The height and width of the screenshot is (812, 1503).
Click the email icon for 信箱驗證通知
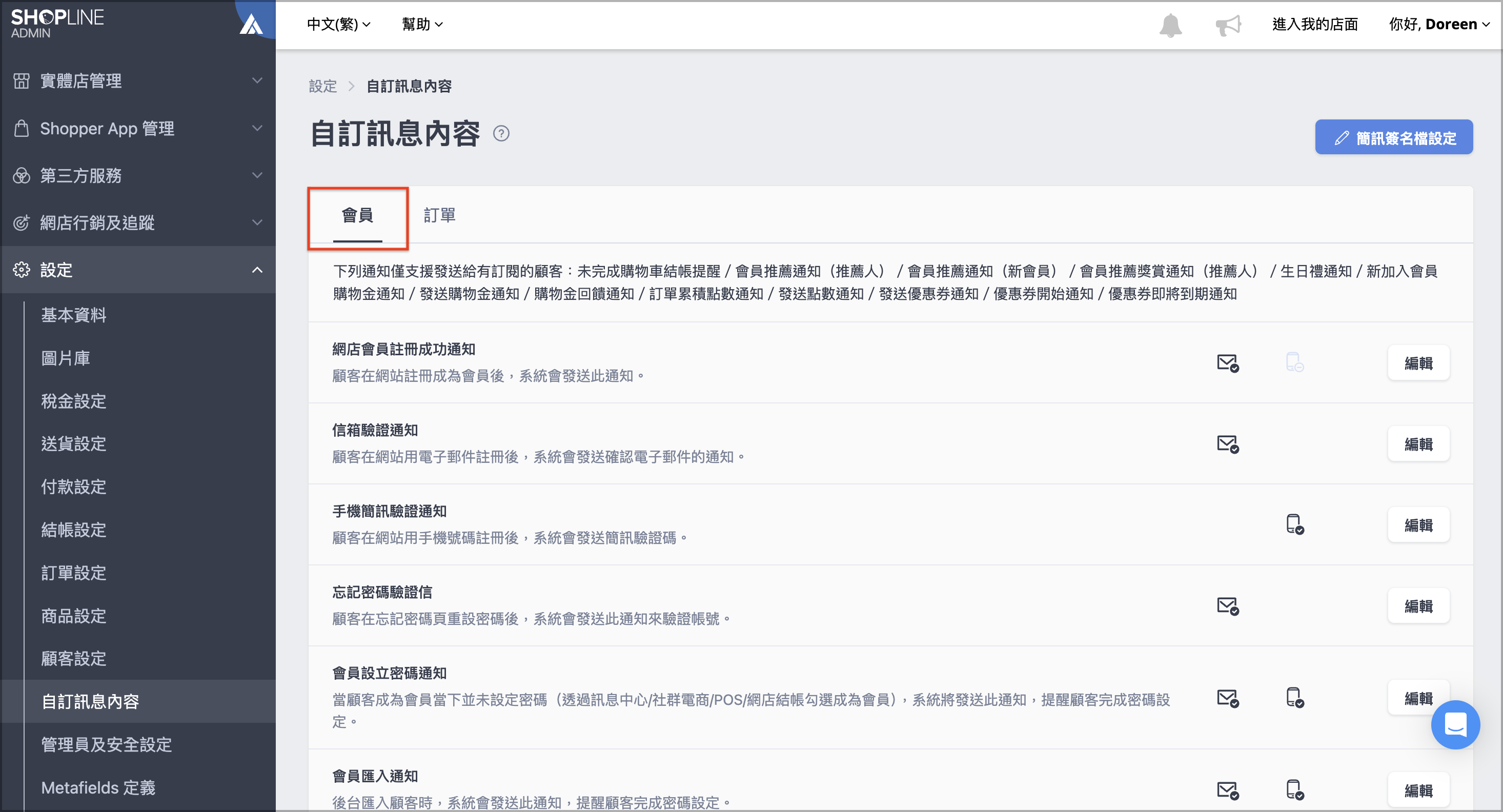click(x=1228, y=444)
